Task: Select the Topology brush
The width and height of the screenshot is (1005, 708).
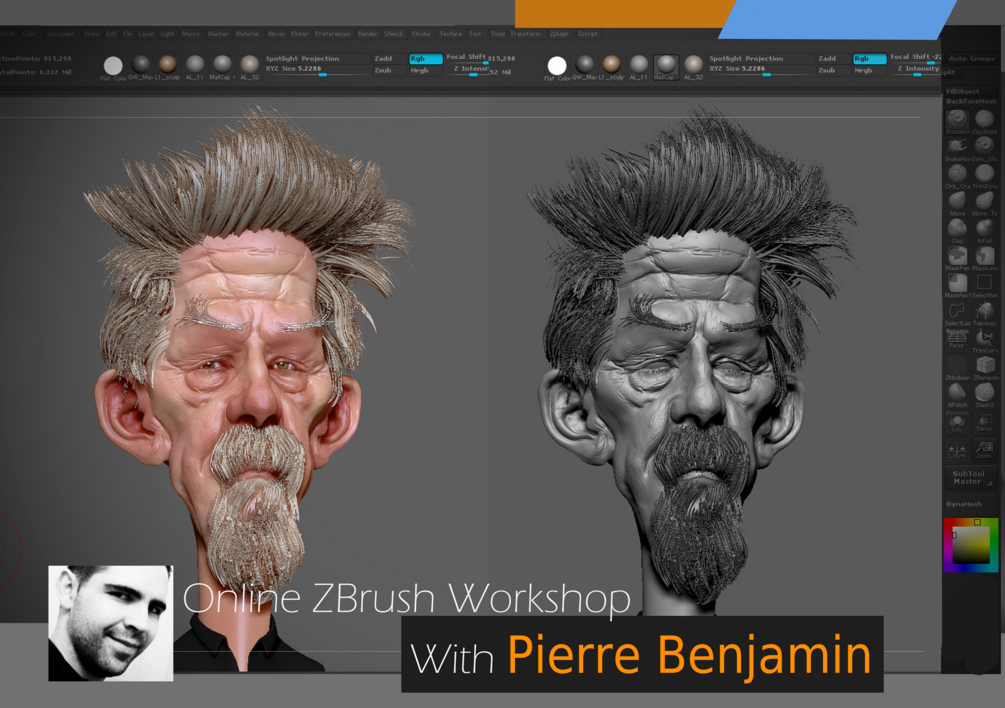Action: [984, 313]
